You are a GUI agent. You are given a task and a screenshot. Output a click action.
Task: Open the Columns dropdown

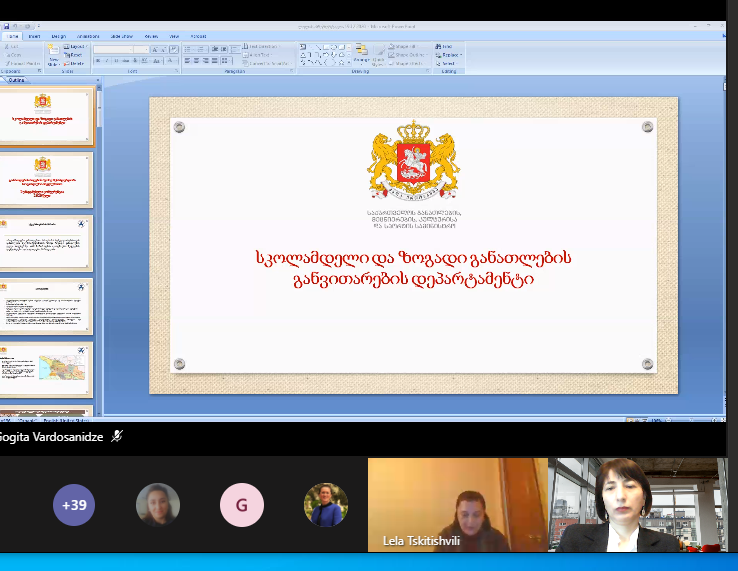click(x=226, y=61)
